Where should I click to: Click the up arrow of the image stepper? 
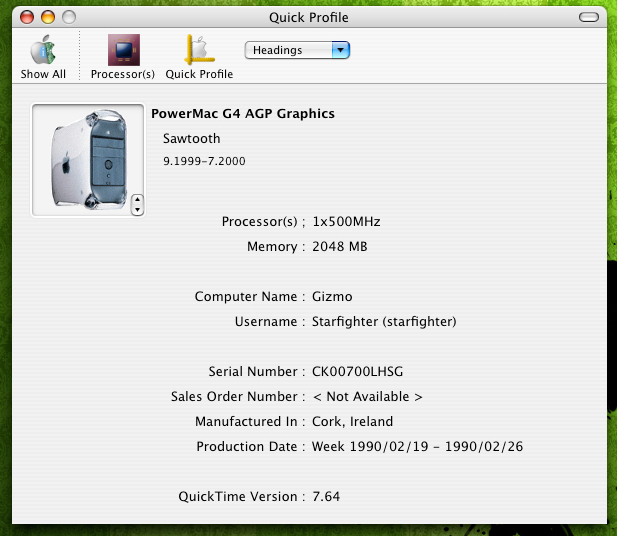click(137, 200)
